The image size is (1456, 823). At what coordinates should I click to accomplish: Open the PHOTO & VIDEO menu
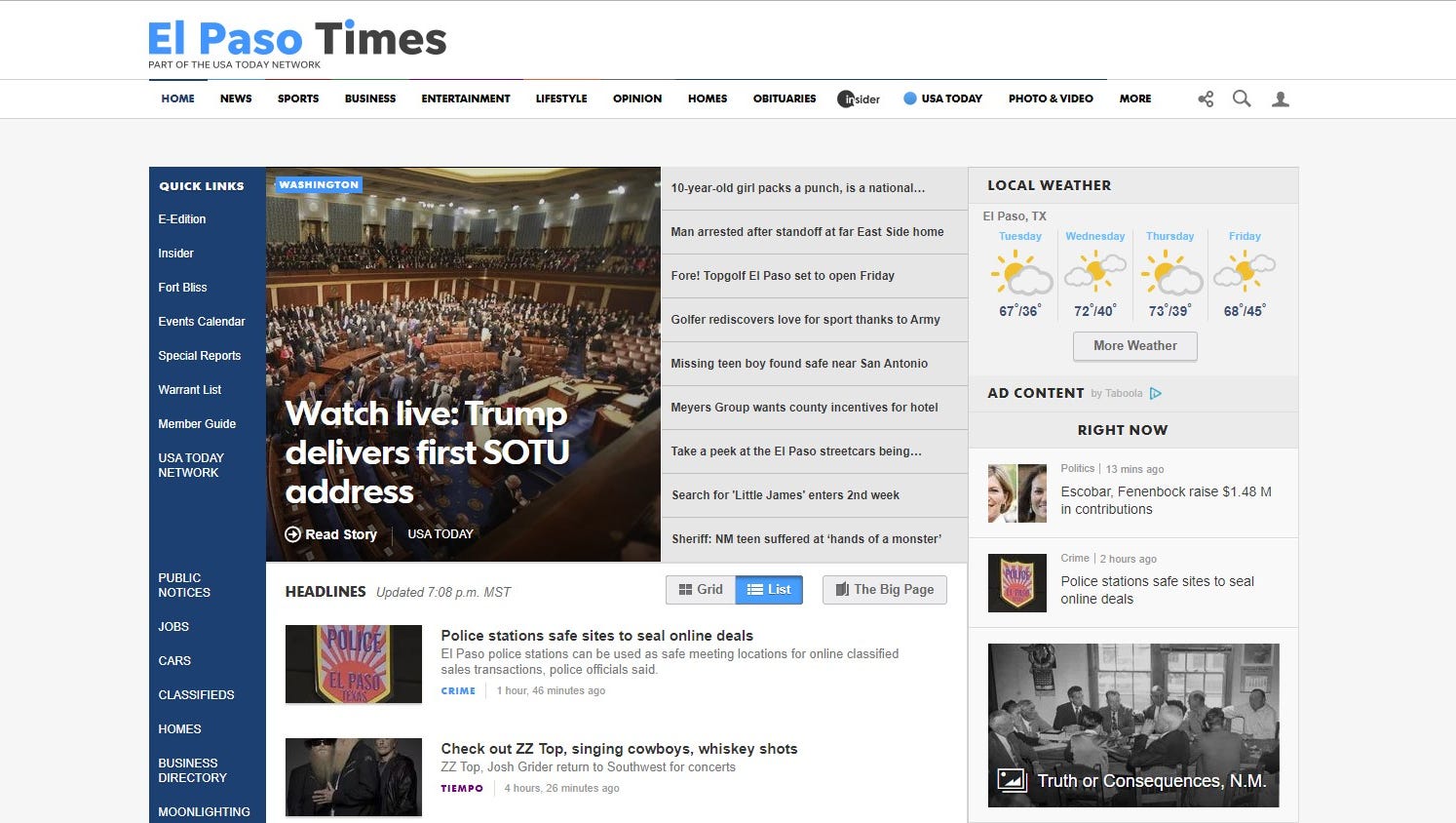[1051, 98]
